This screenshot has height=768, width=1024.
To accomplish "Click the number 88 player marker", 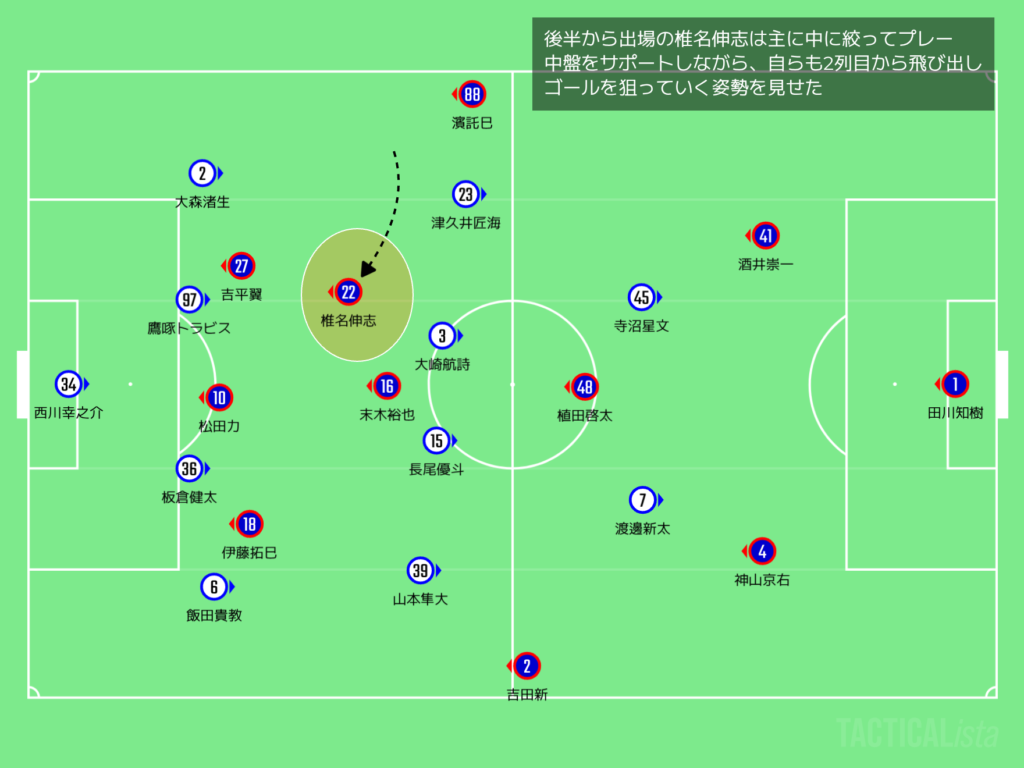I will point(473,95).
